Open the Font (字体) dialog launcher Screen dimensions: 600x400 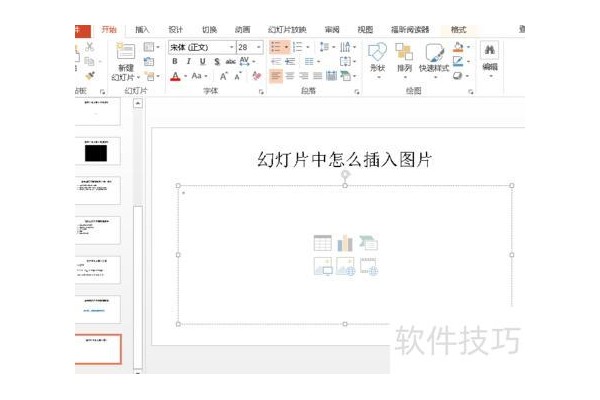point(261,92)
